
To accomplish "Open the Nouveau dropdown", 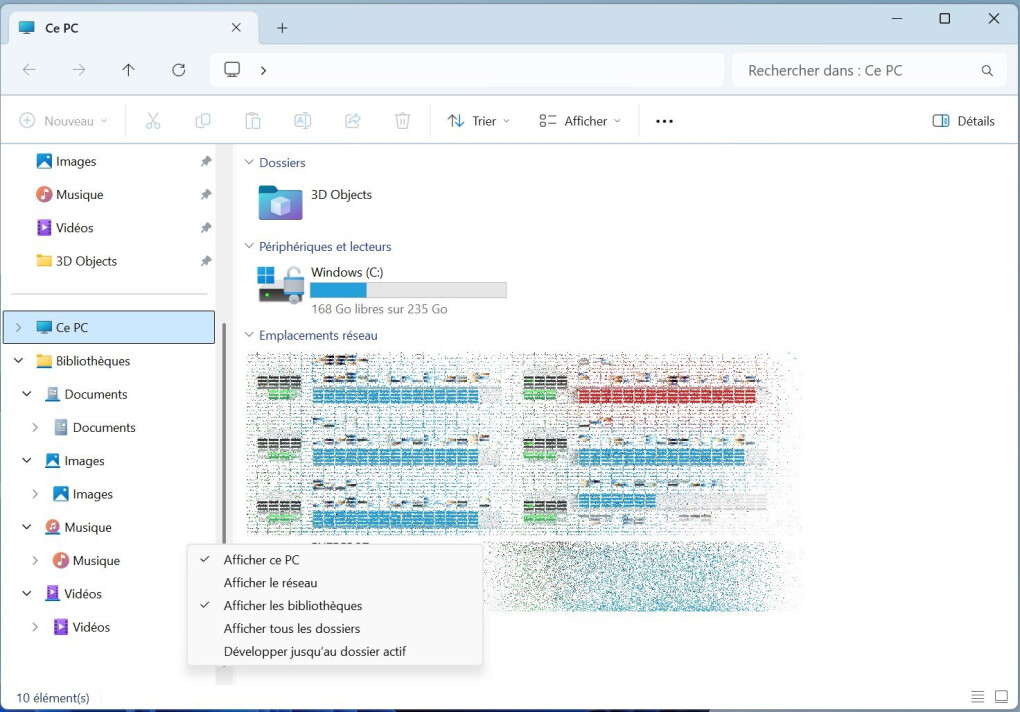I will tap(64, 121).
